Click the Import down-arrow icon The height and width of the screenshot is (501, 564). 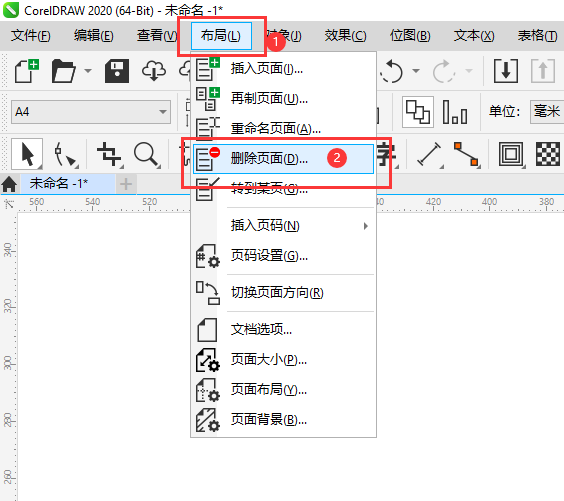pos(506,71)
